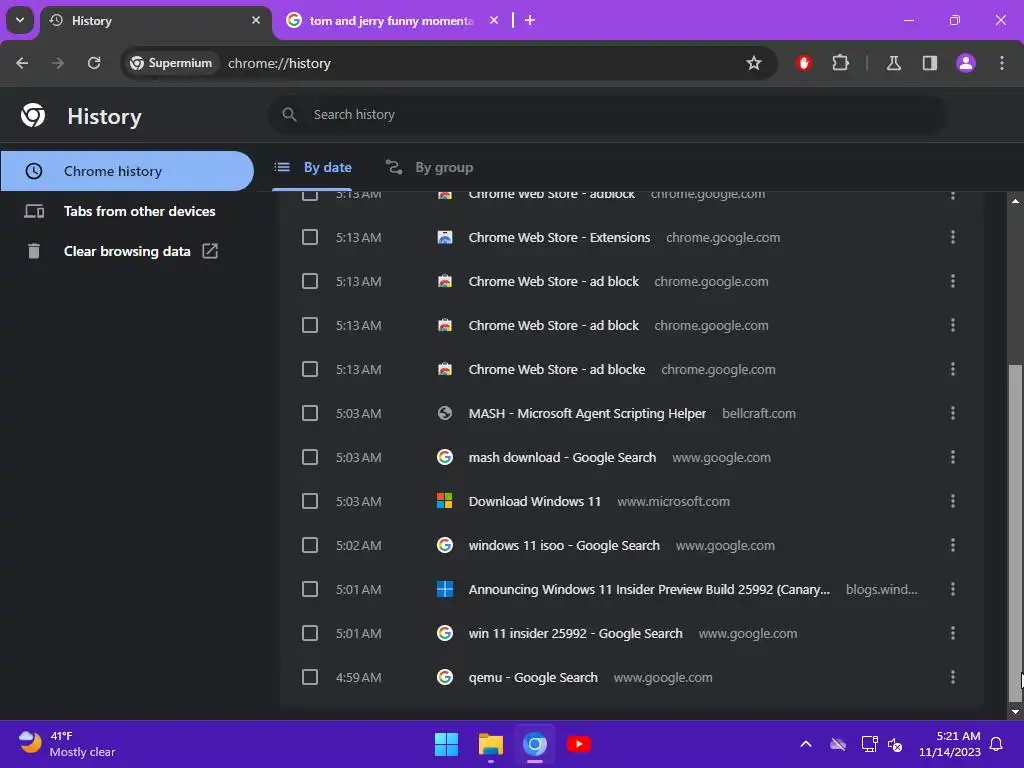Open actions menu for qemu Google Search
The width and height of the screenshot is (1024, 768).
coord(953,677)
